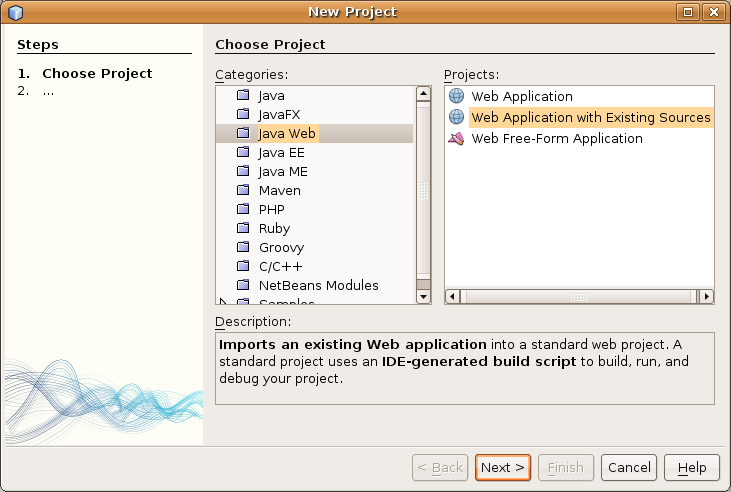The width and height of the screenshot is (731, 492).
Task: Expand the Samples category node
Action: pyautogui.click(x=223, y=301)
